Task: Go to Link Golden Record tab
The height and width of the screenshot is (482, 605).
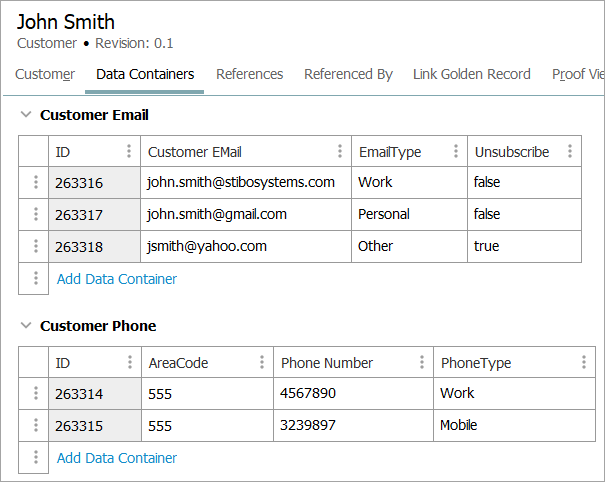Action: [x=471, y=74]
